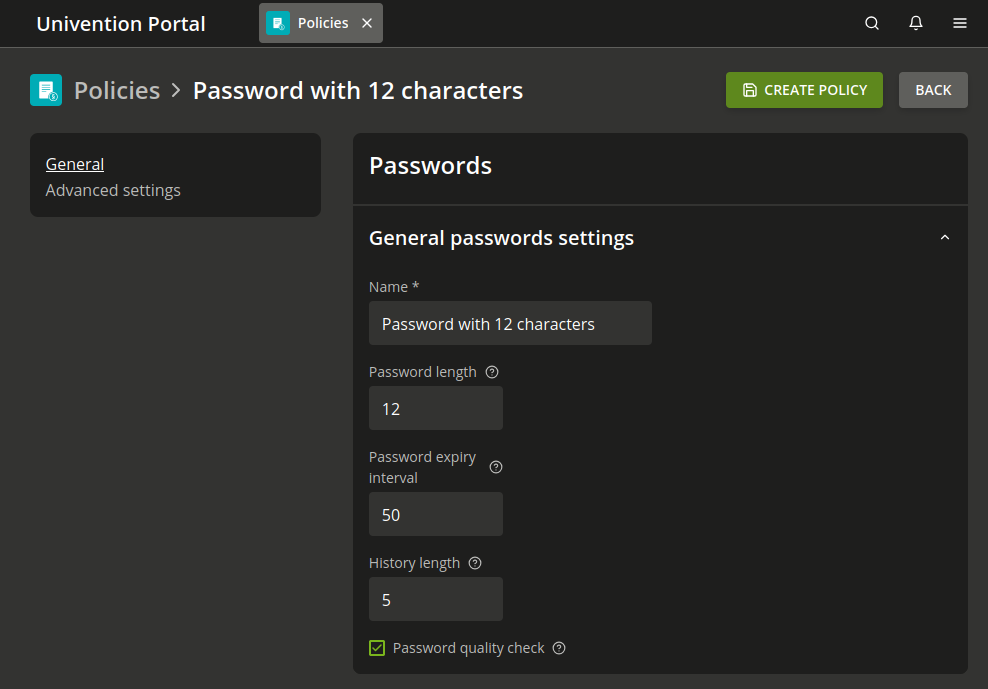Show help for Password quality check
988x689 pixels.
559,648
